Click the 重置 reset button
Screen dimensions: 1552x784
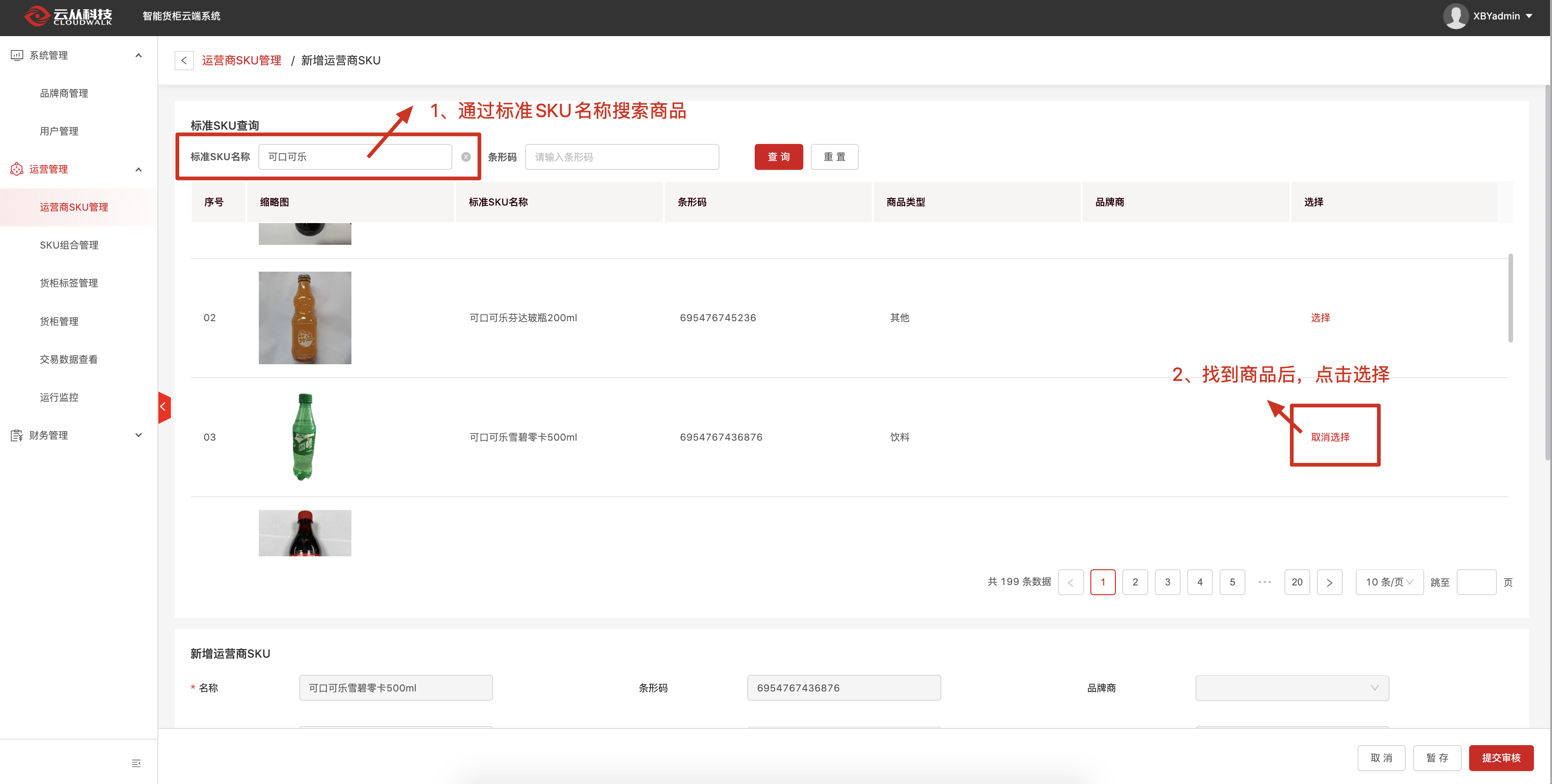(x=834, y=156)
